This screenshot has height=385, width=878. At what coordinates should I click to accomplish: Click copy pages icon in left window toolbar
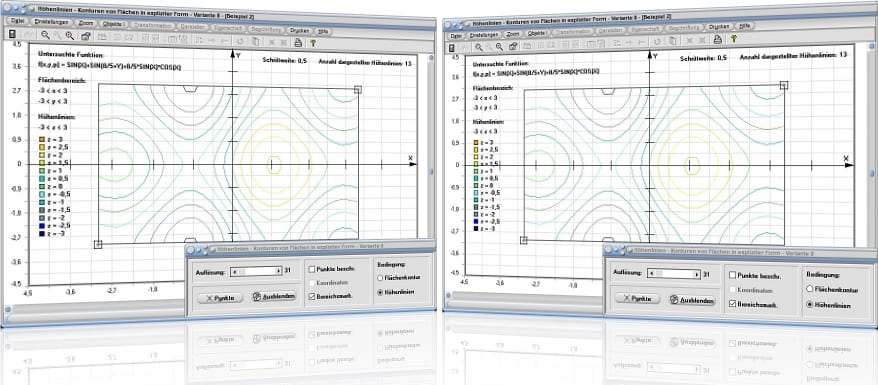[255, 41]
